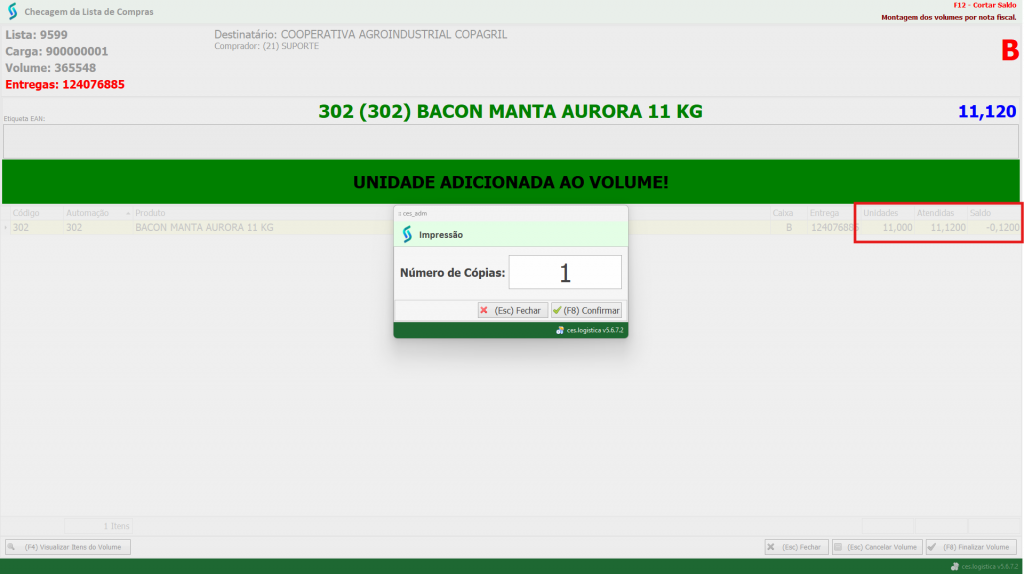Click the Atendidas value 11,1200
This screenshot has height=574, width=1024.
[948, 227]
